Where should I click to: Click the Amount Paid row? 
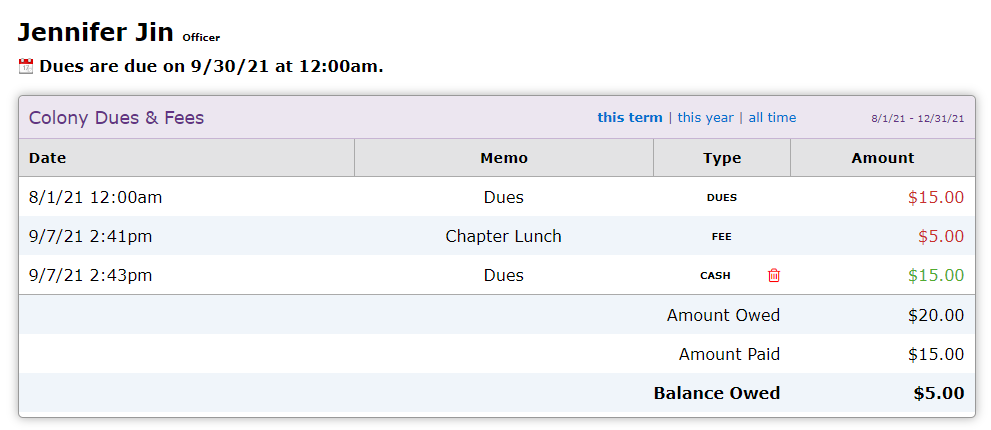pos(497,353)
